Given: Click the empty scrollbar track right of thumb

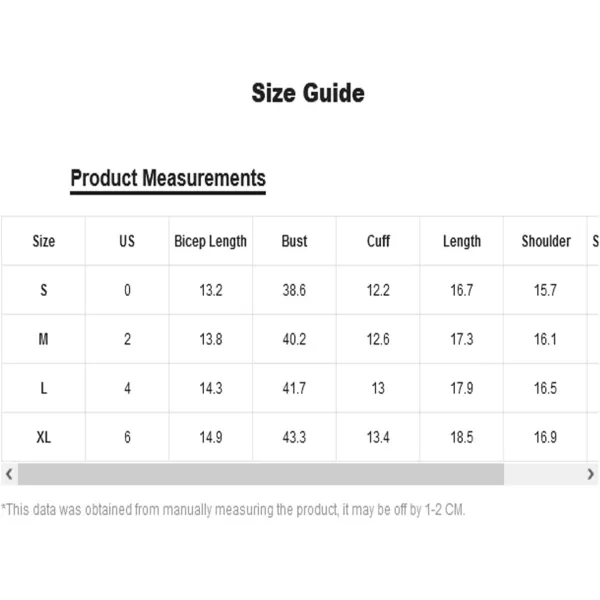Looking at the screenshot, I should point(543,474).
